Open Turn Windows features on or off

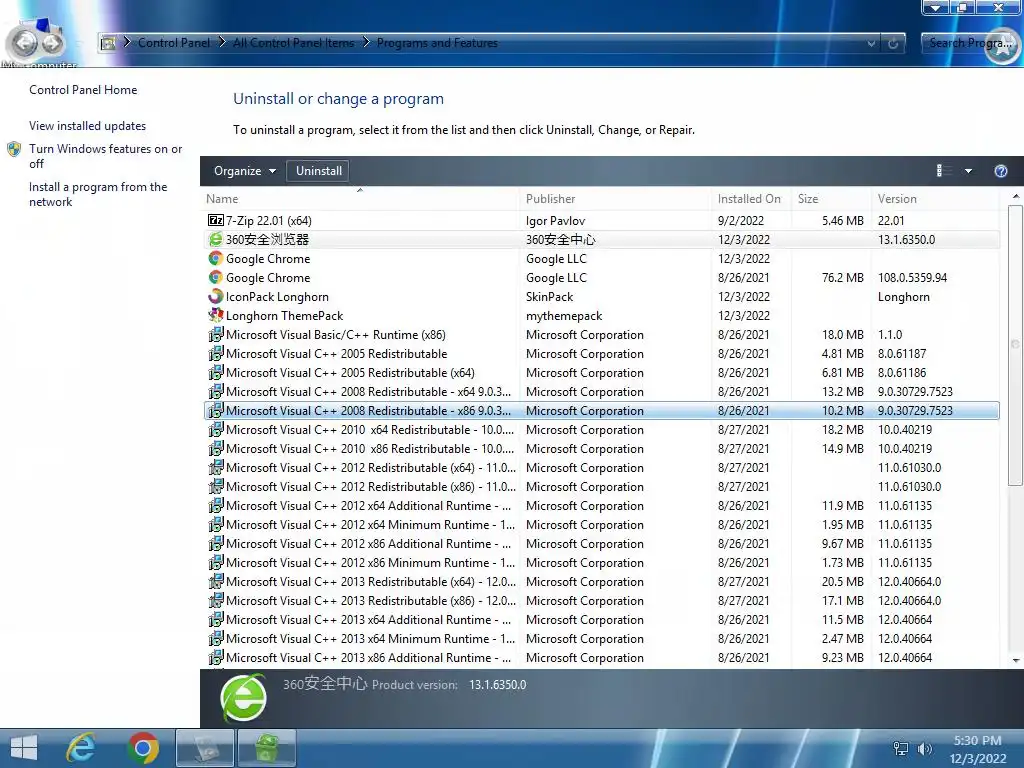pyautogui.click(x=105, y=156)
